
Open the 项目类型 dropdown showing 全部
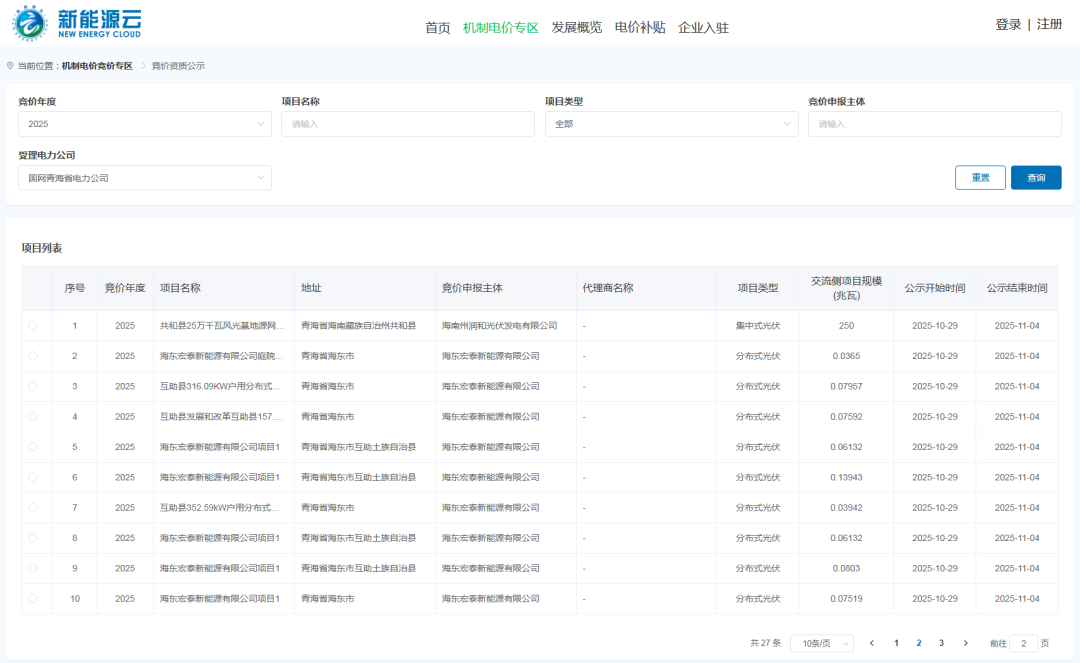click(x=671, y=123)
